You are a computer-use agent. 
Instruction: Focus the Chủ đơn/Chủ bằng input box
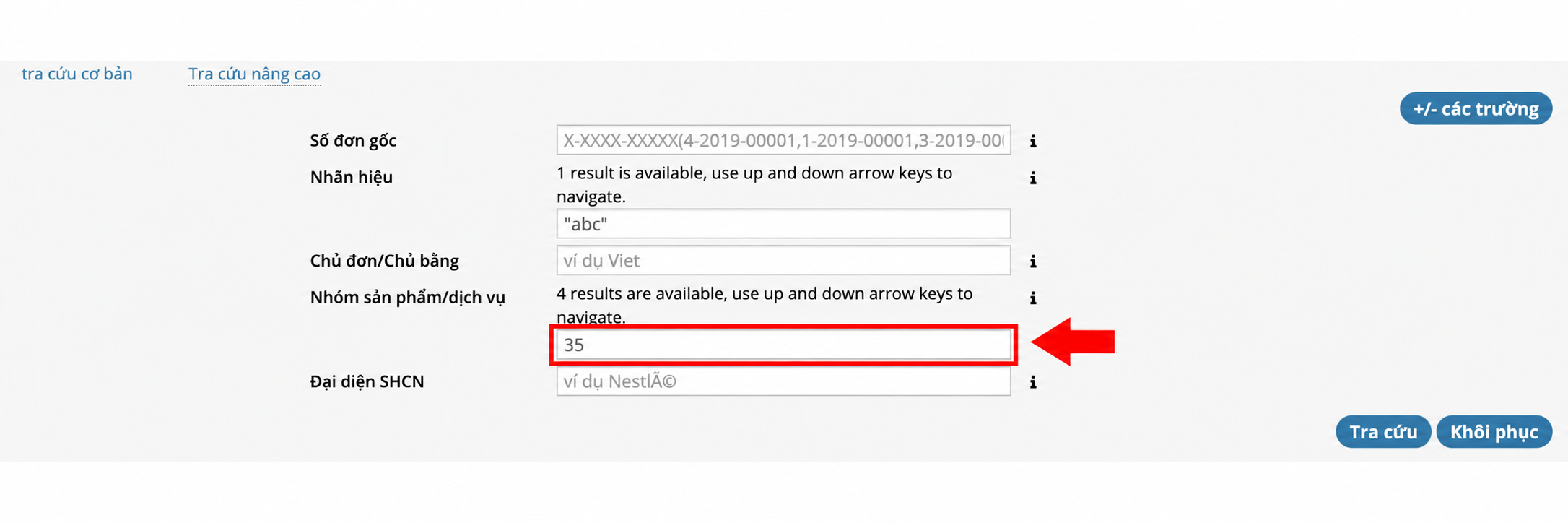click(783, 260)
